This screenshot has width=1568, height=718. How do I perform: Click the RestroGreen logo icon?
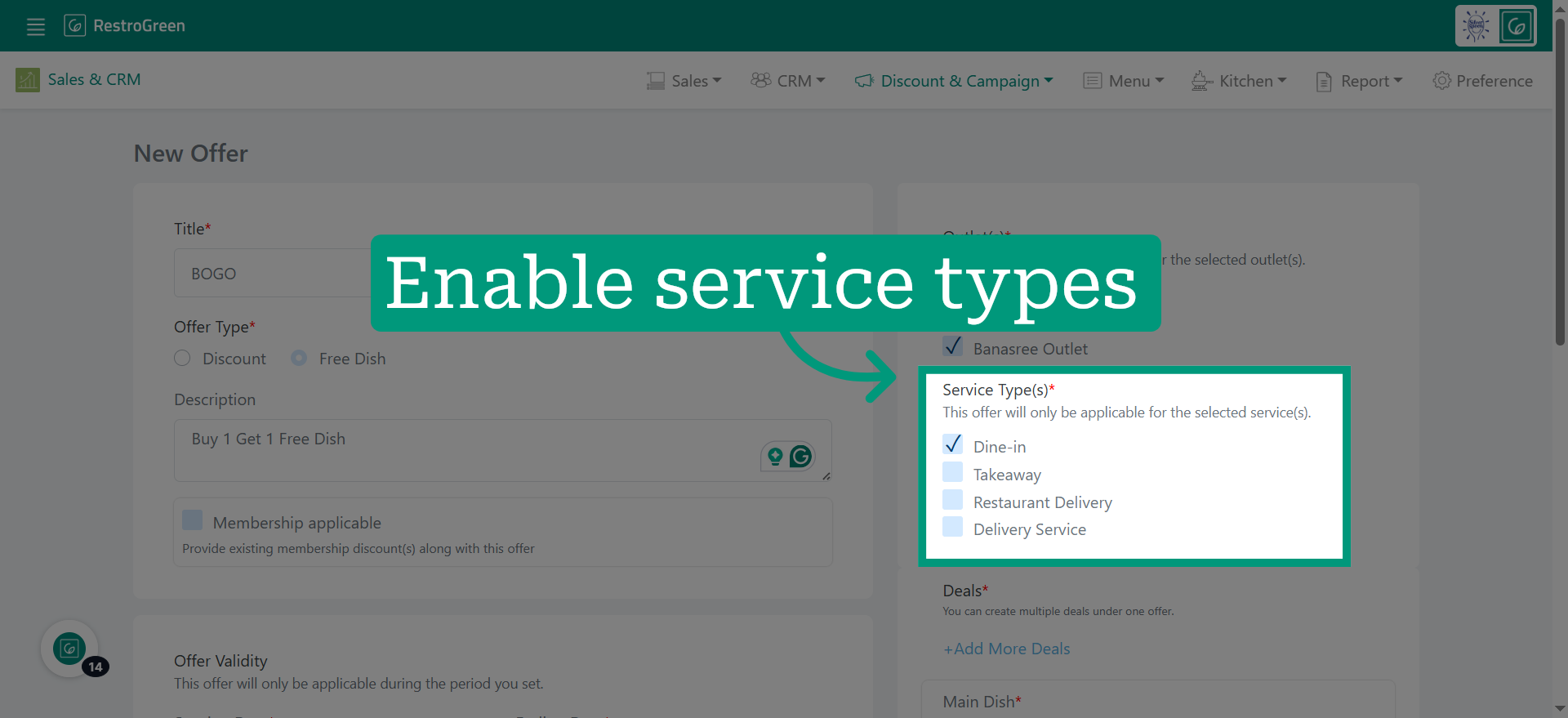(74, 25)
